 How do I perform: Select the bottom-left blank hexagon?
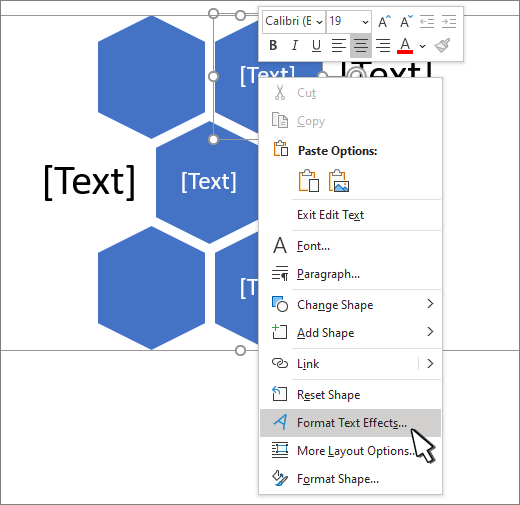tap(151, 288)
